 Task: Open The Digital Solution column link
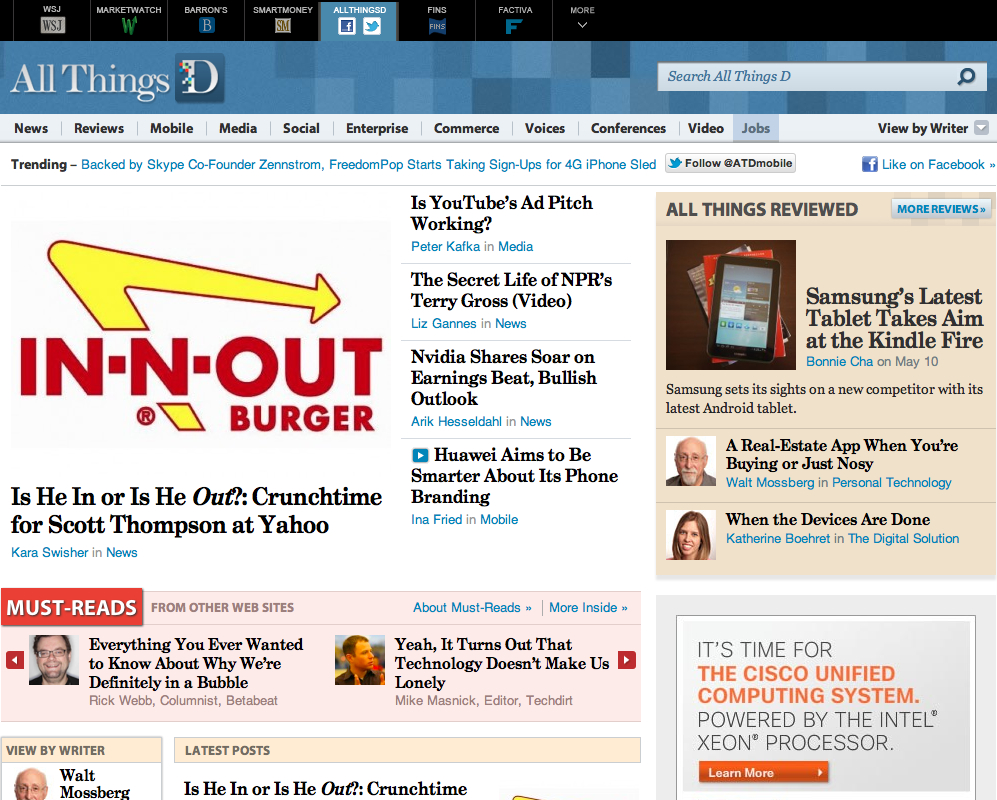coord(903,539)
